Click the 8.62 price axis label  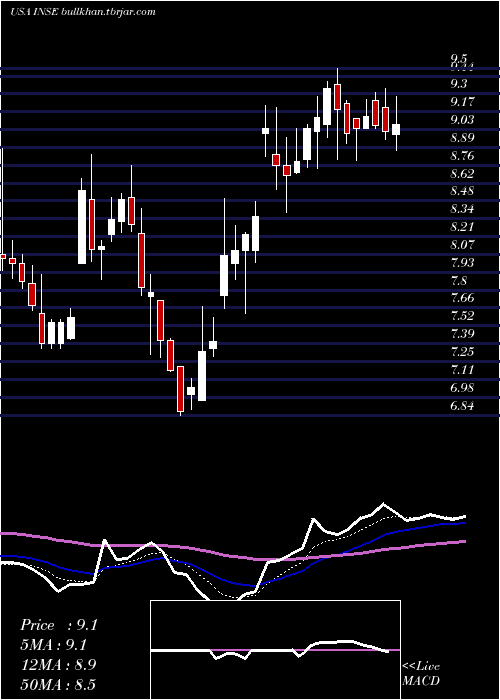(x=462, y=174)
